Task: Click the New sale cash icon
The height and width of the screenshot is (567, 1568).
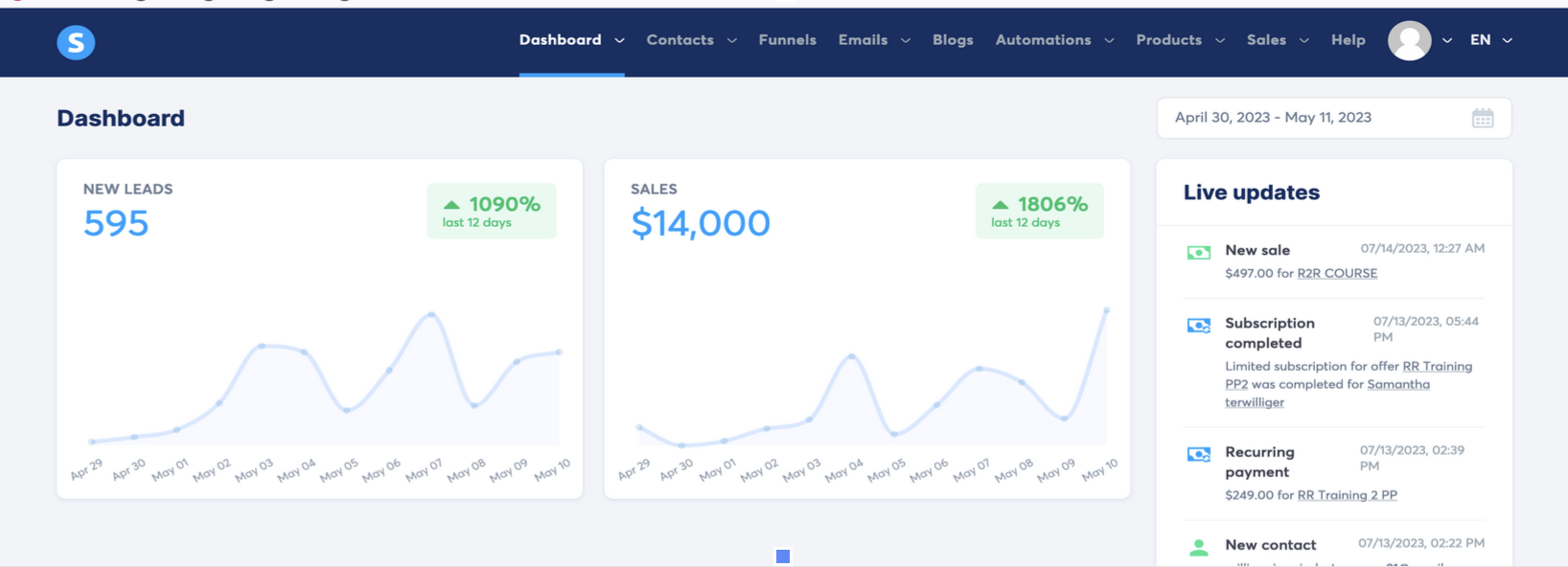Action: (1199, 253)
